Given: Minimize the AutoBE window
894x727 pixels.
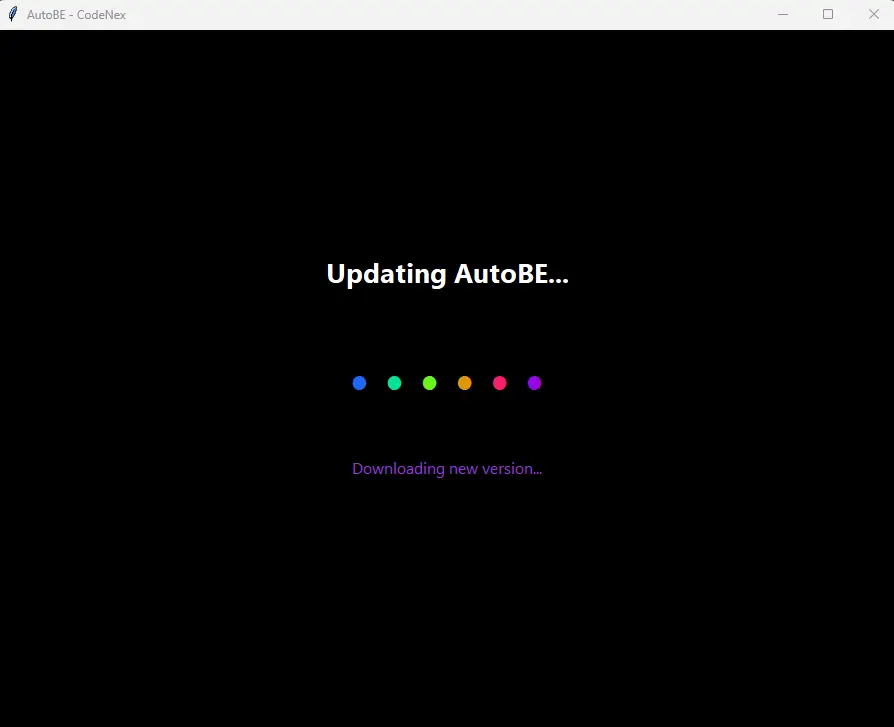Looking at the screenshot, I should pos(783,14).
